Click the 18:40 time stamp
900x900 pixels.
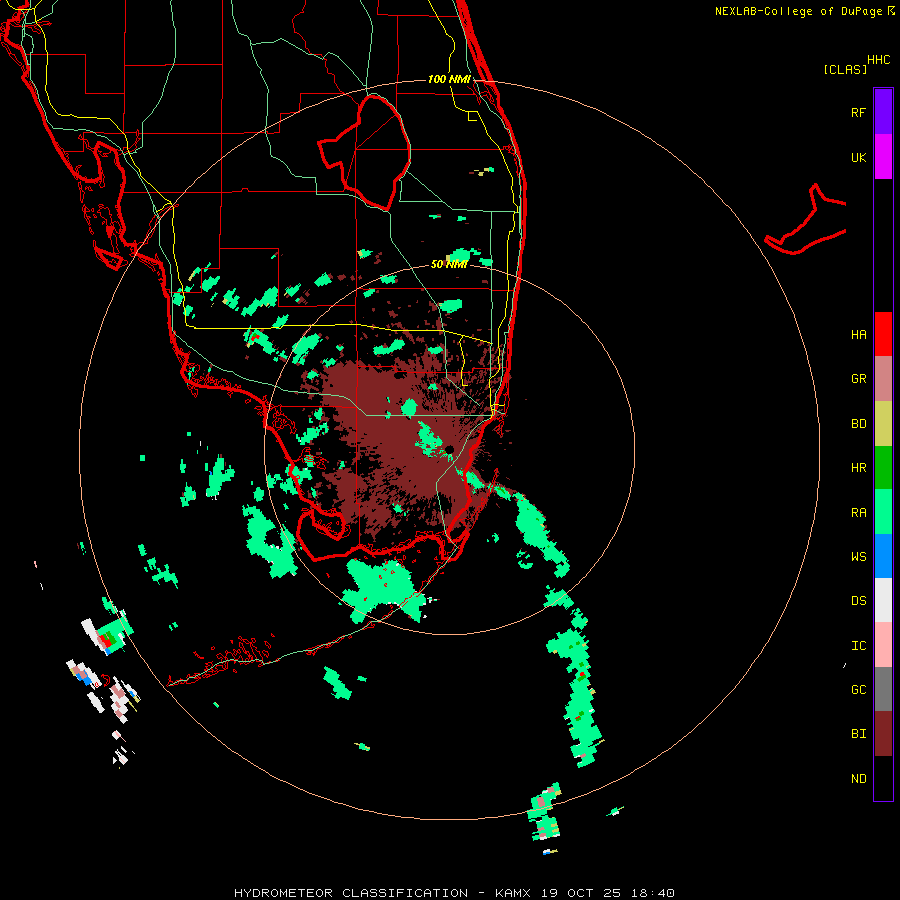click(653, 893)
